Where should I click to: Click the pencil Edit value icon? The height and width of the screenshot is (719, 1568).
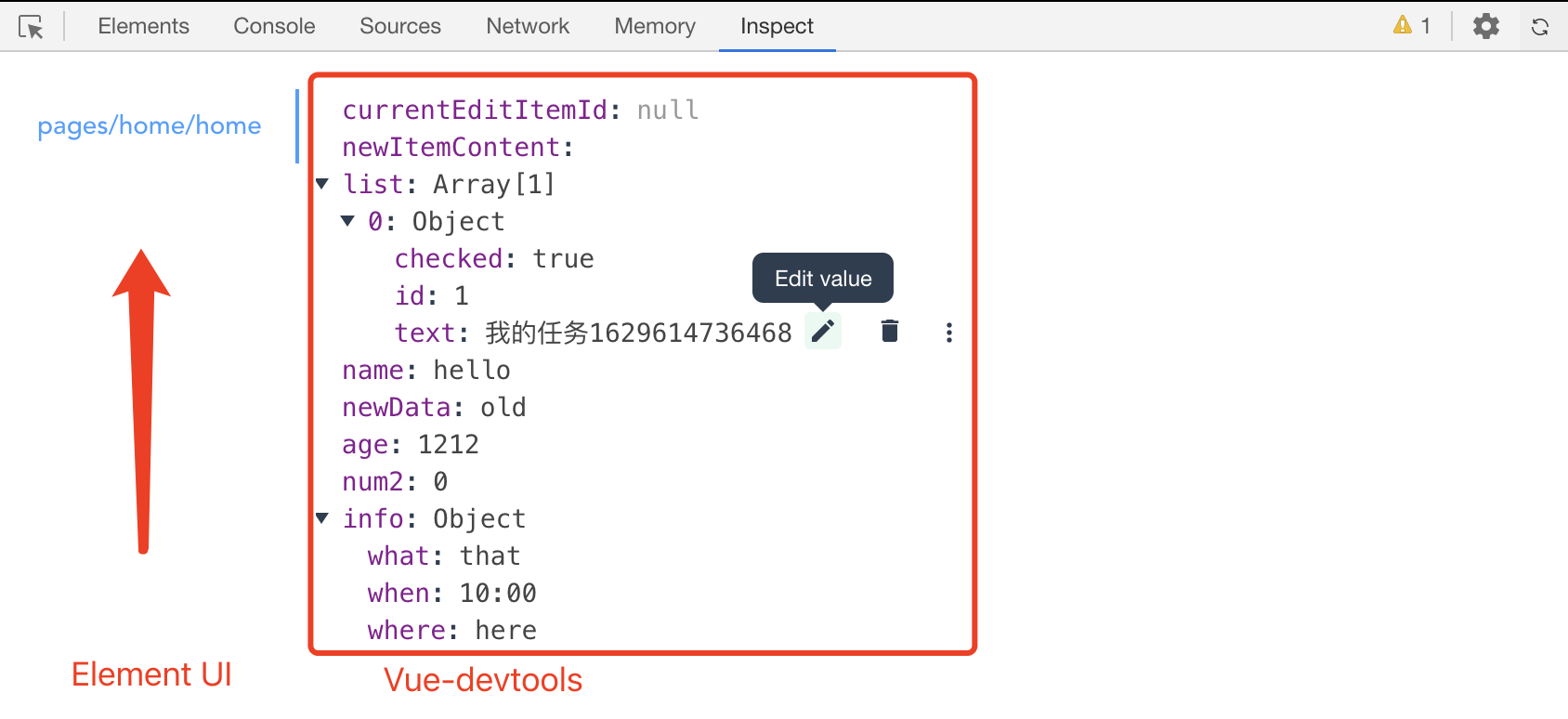point(823,331)
